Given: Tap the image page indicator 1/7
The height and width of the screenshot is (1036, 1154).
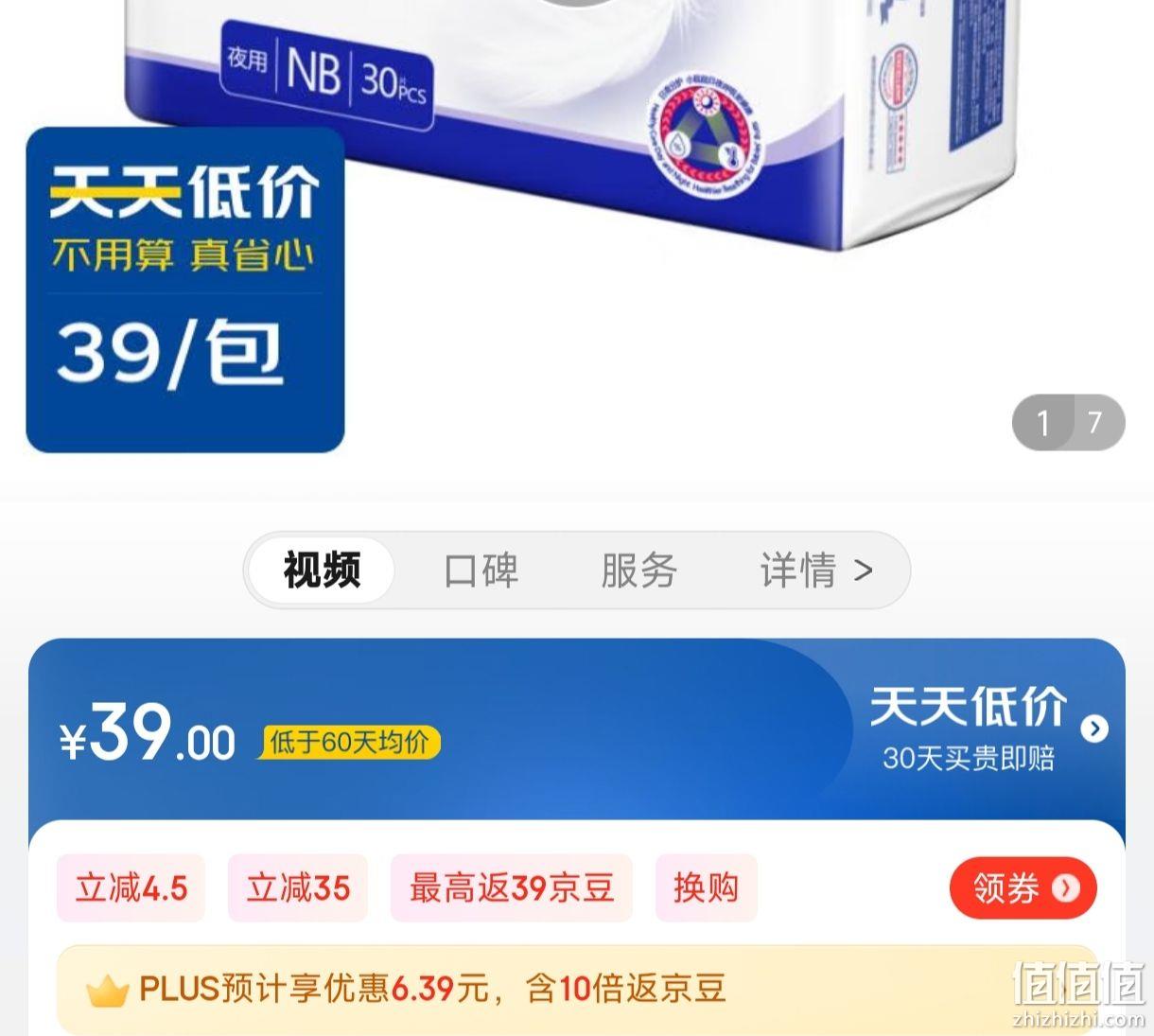Looking at the screenshot, I should pyautogui.click(x=1068, y=422).
